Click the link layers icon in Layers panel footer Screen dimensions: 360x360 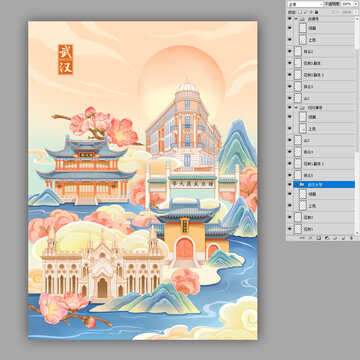[302, 238]
